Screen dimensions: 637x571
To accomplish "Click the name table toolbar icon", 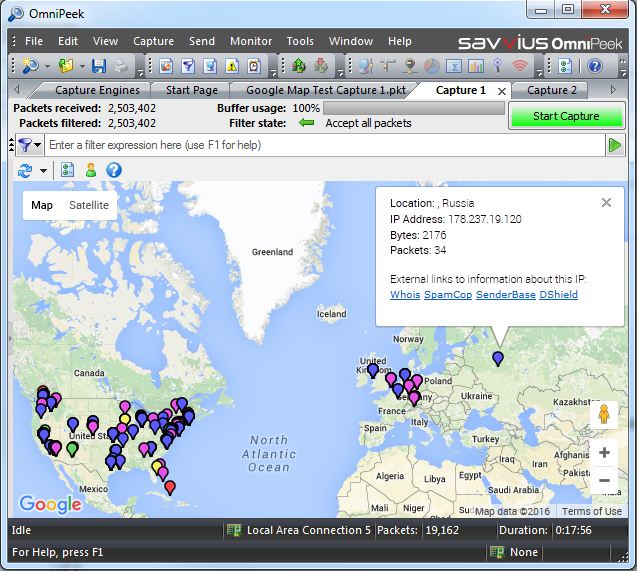I will (210, 66).
